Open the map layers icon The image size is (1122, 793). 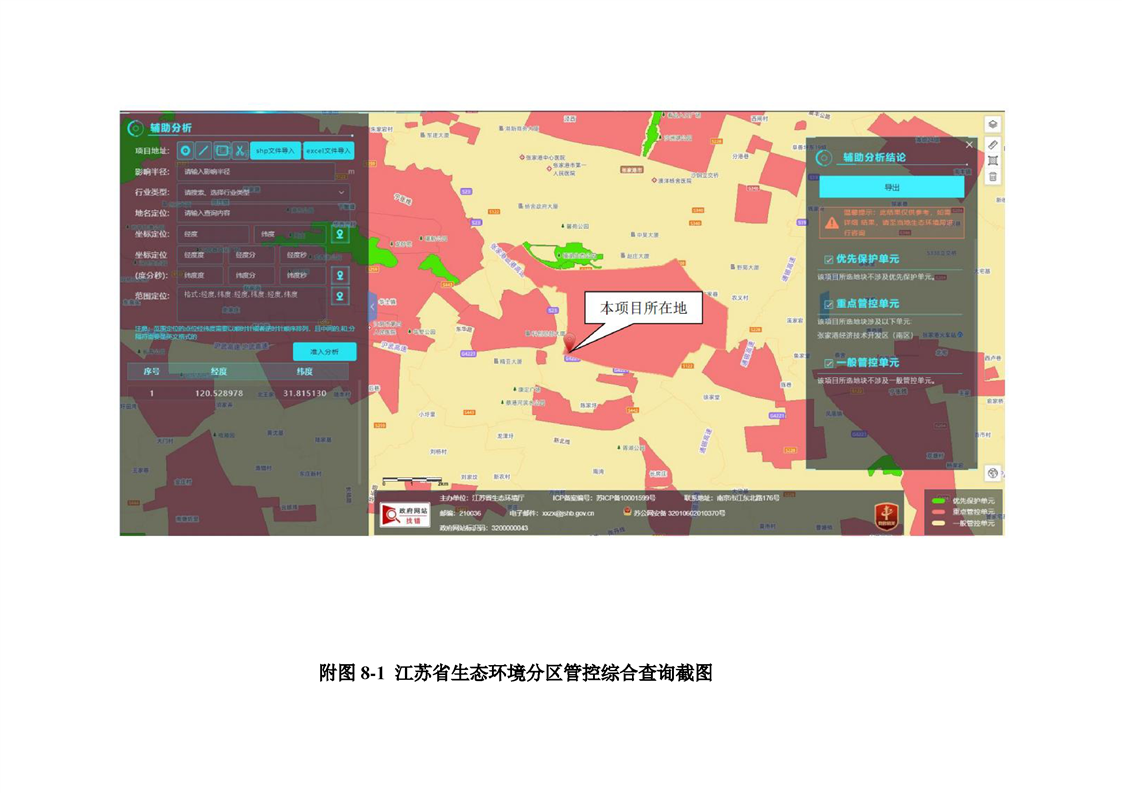[992, 124]
